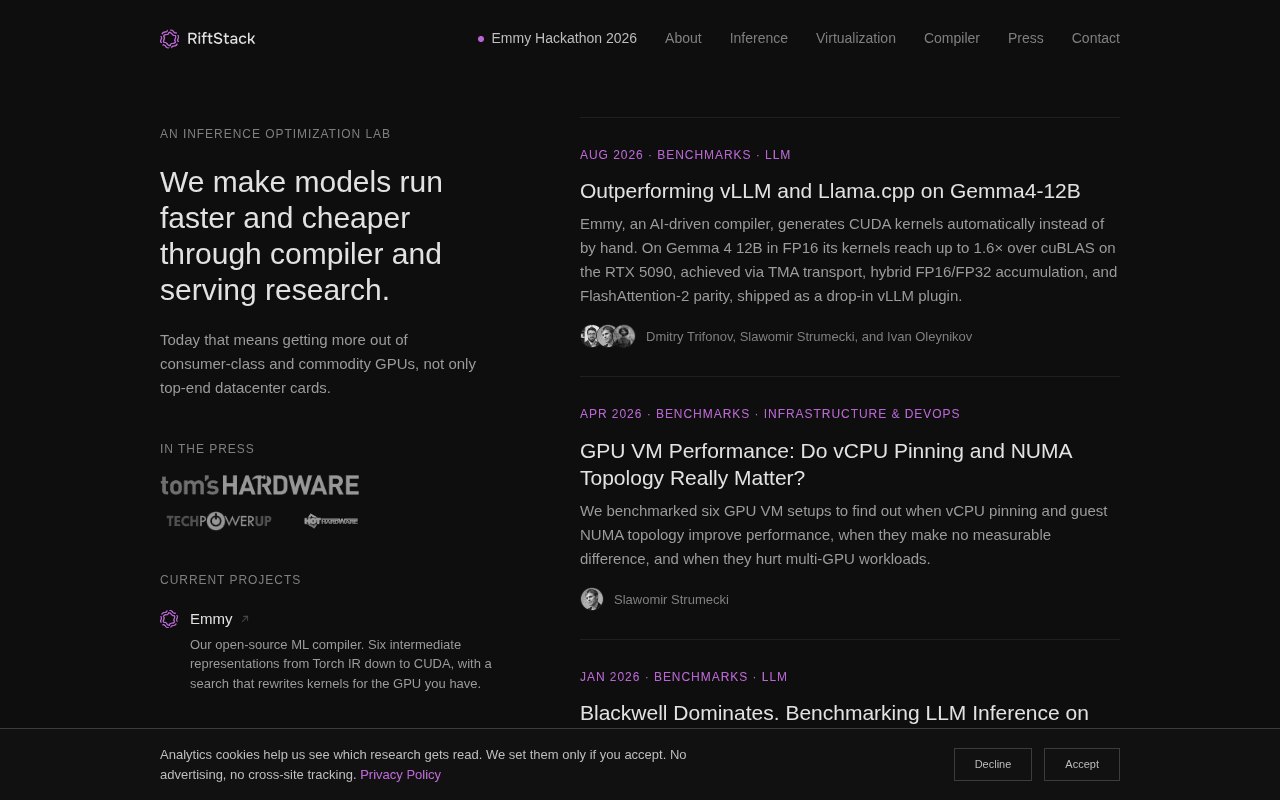This screenshot has height=800, width=1280.
Task: Open Blackwell Dominates article title
Action: (834, 713)
